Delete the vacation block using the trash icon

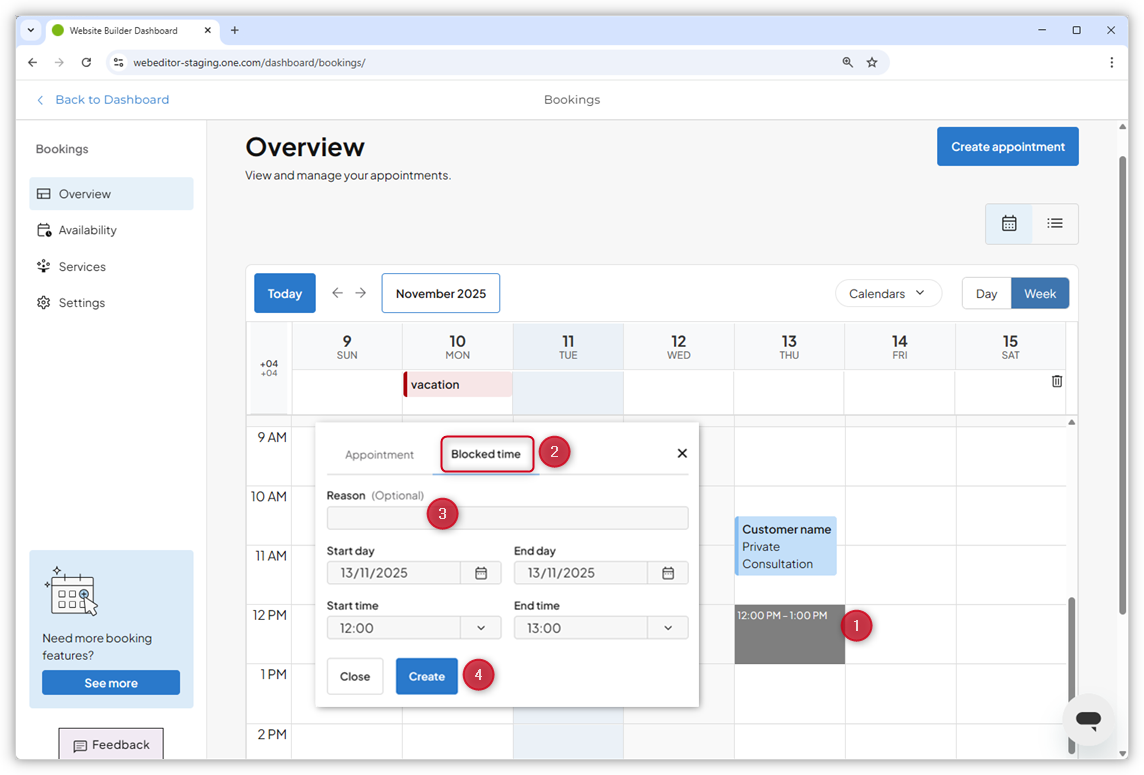[1056, 381]
